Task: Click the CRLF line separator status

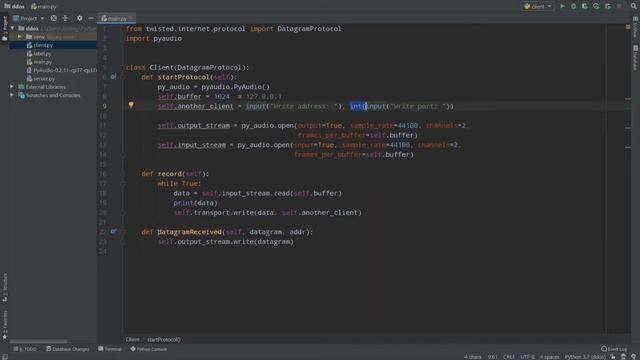Action: click(509, 357)
